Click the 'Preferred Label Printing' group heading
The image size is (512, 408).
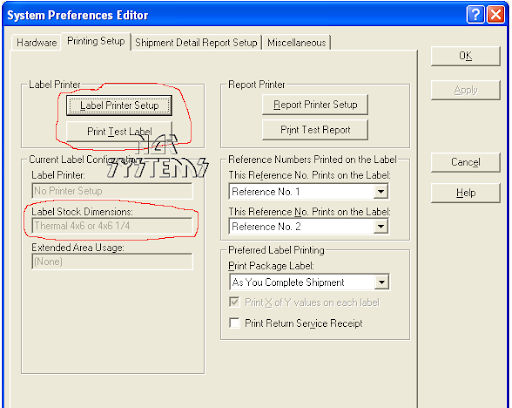tap(276, 250)
